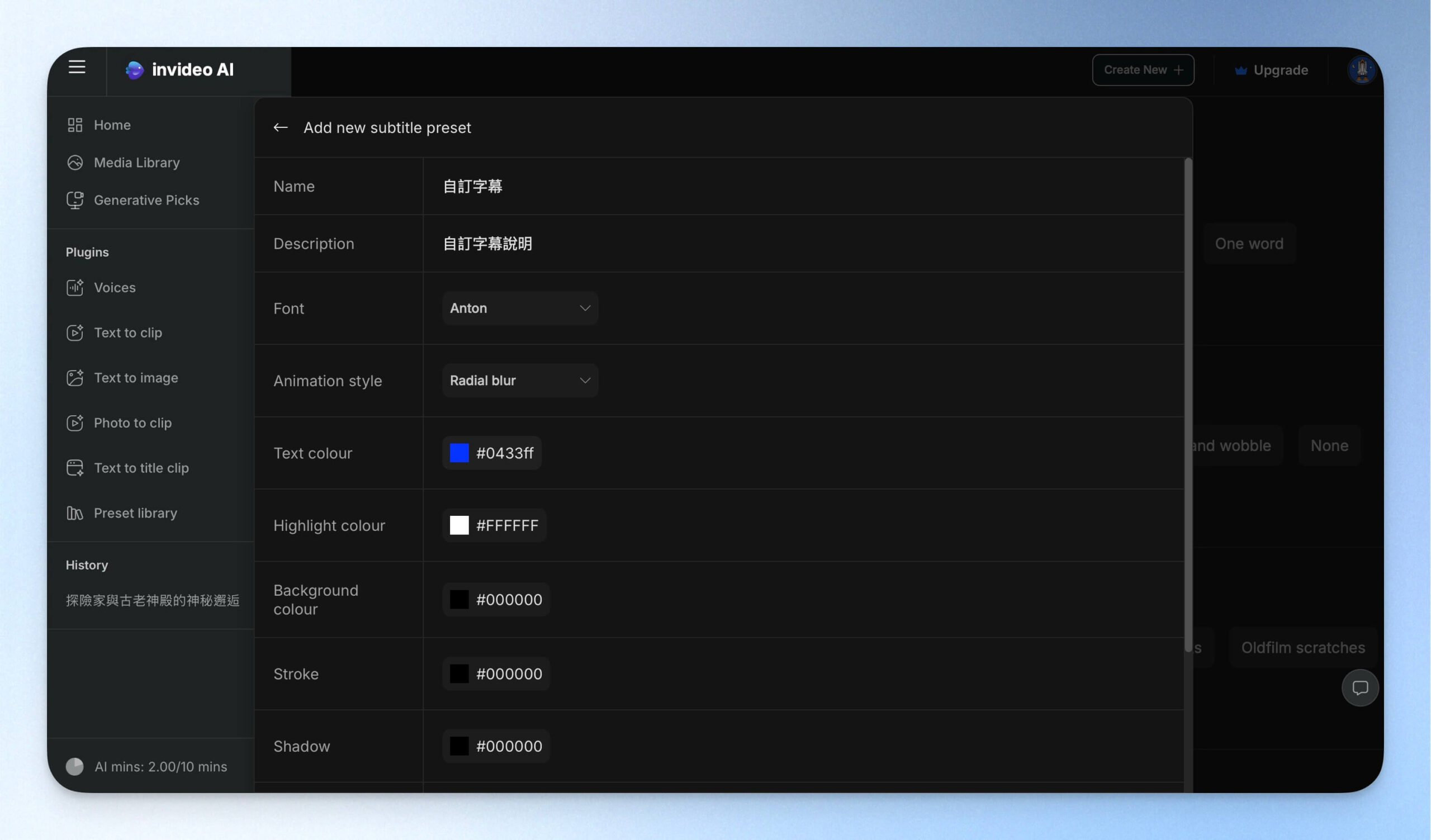Click the Voices plugin icon
Viewport: 1431px width, 840px height.
[74, 287]
